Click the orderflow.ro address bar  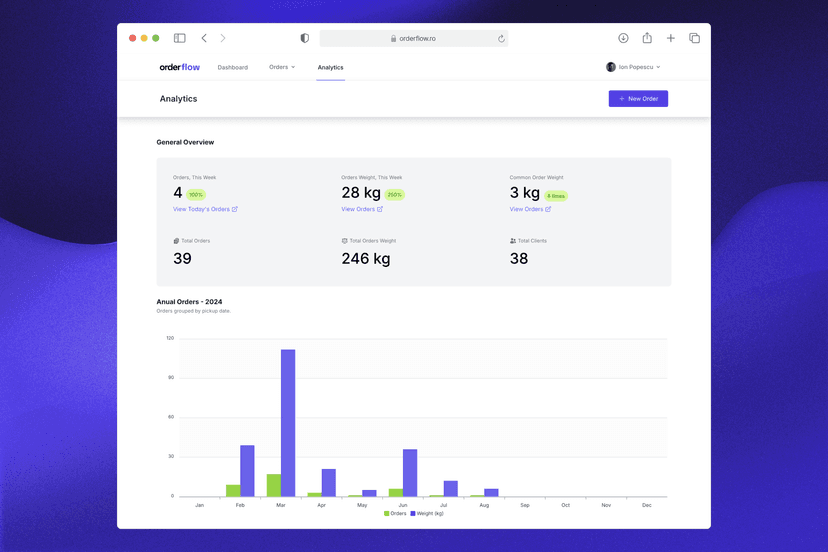[x=413, y=39]
